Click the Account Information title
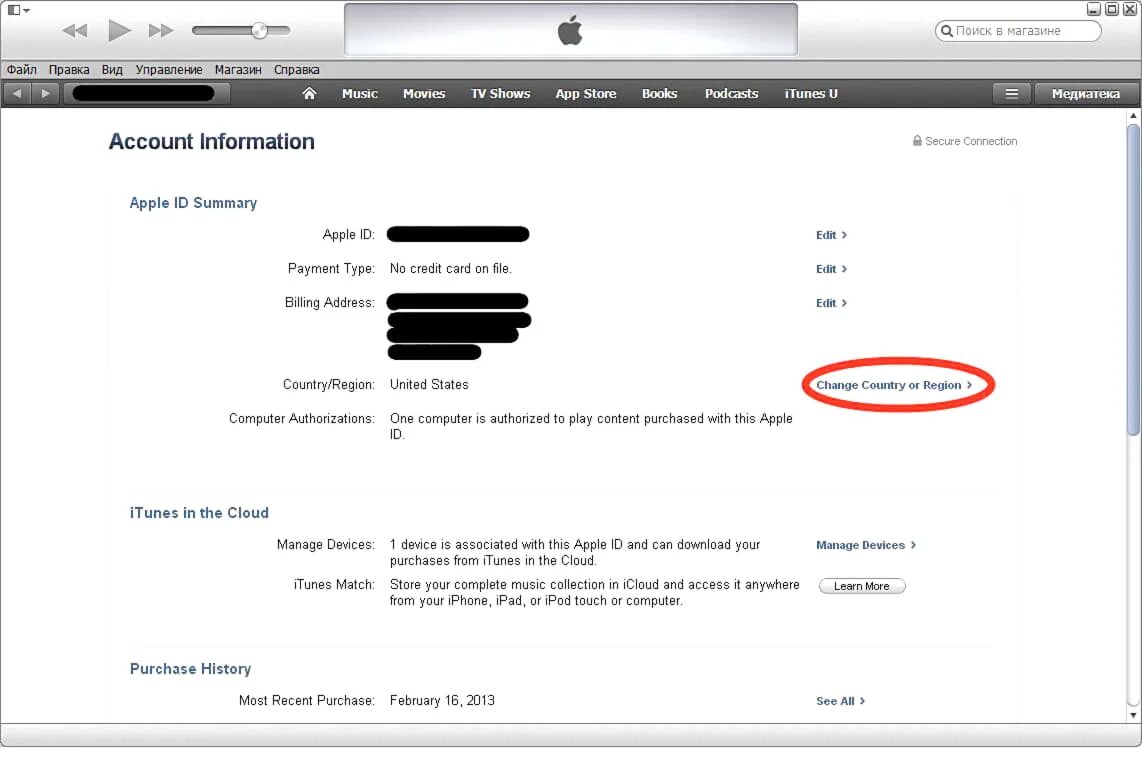This screenshot has height=758, width=1142. (211, 141)
